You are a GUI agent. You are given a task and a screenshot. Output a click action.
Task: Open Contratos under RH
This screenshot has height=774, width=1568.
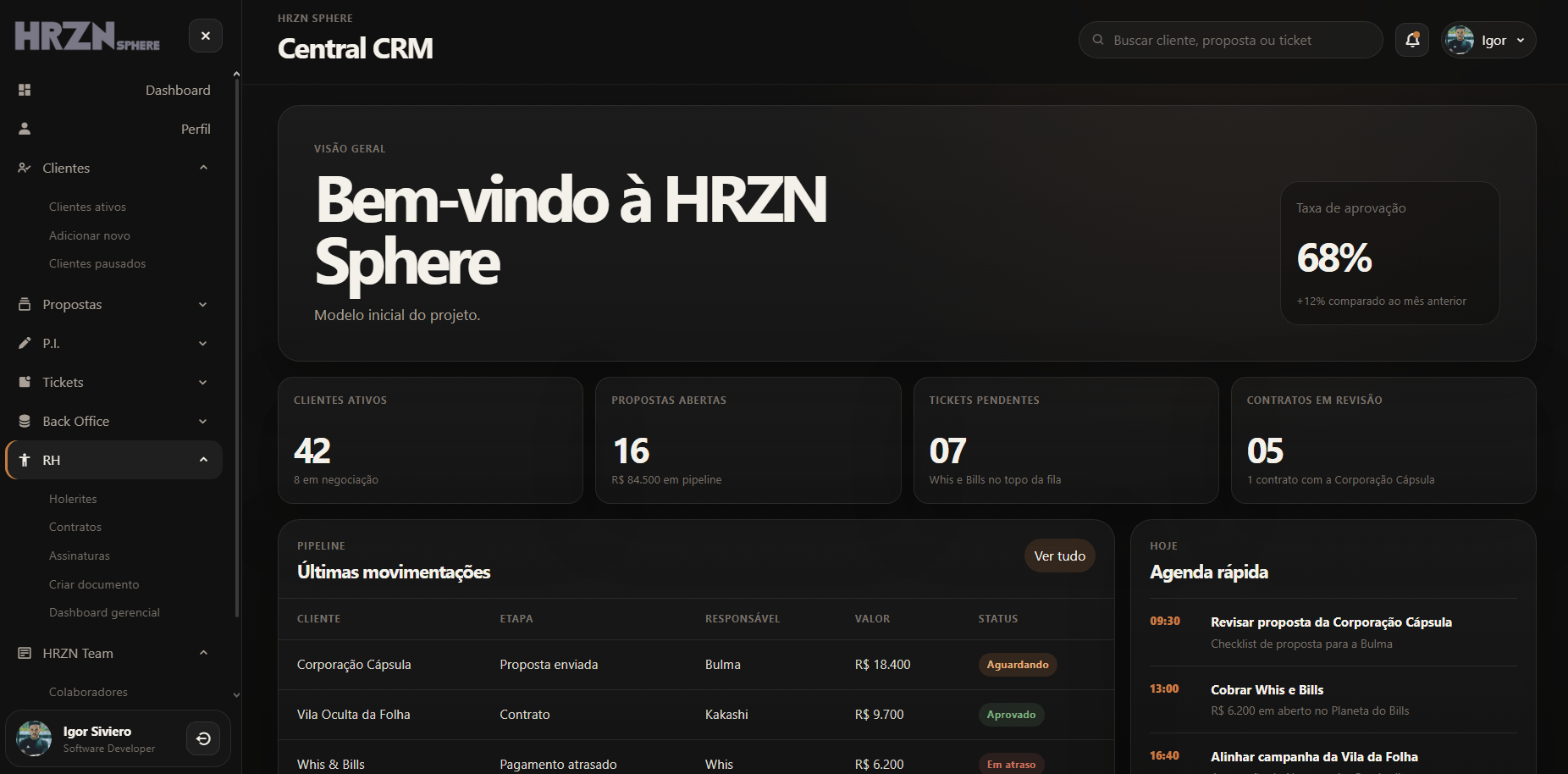(75, 527)
